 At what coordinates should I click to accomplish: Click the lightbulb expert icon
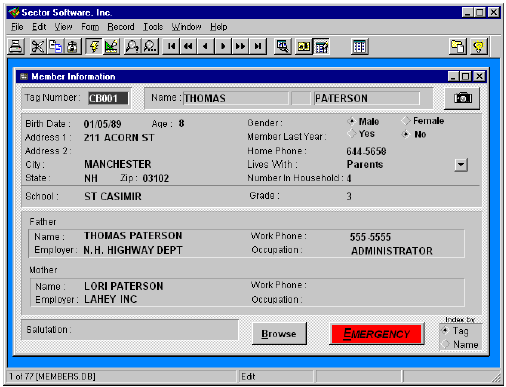click(x=479, y=46)
